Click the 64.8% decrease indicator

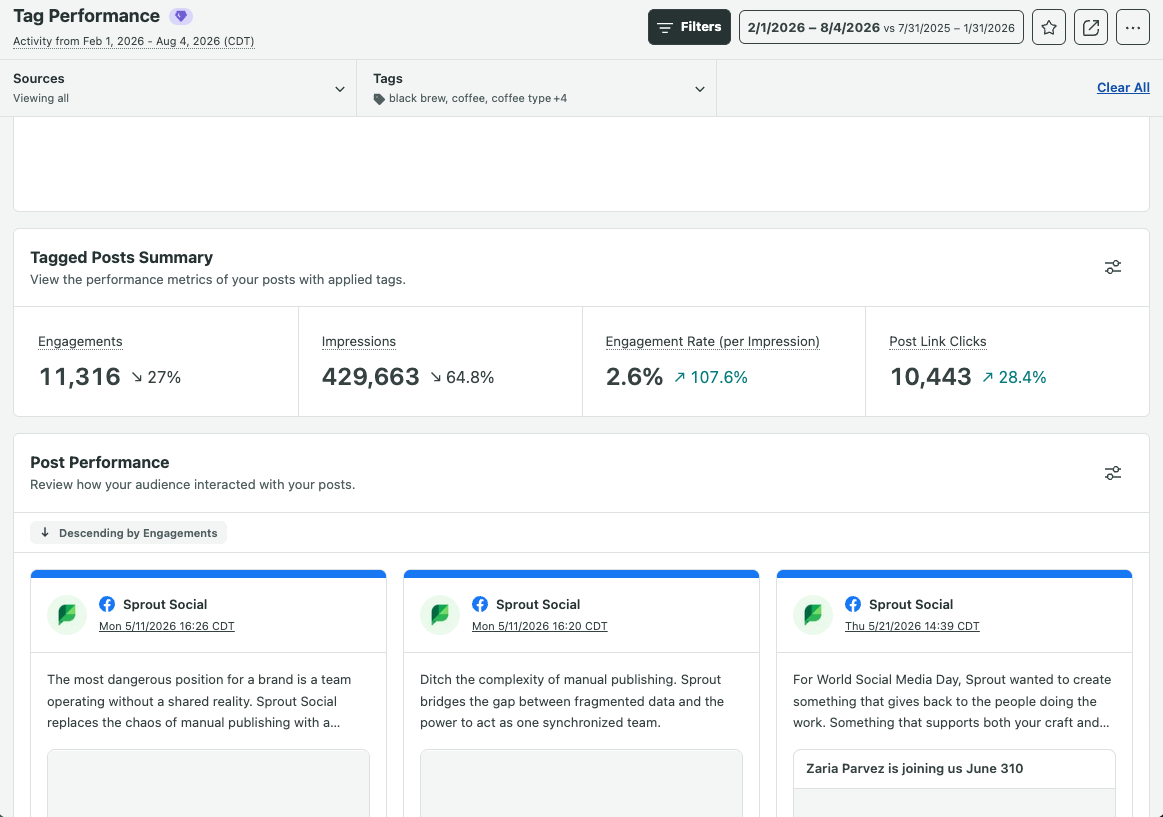tap(462, 377)
